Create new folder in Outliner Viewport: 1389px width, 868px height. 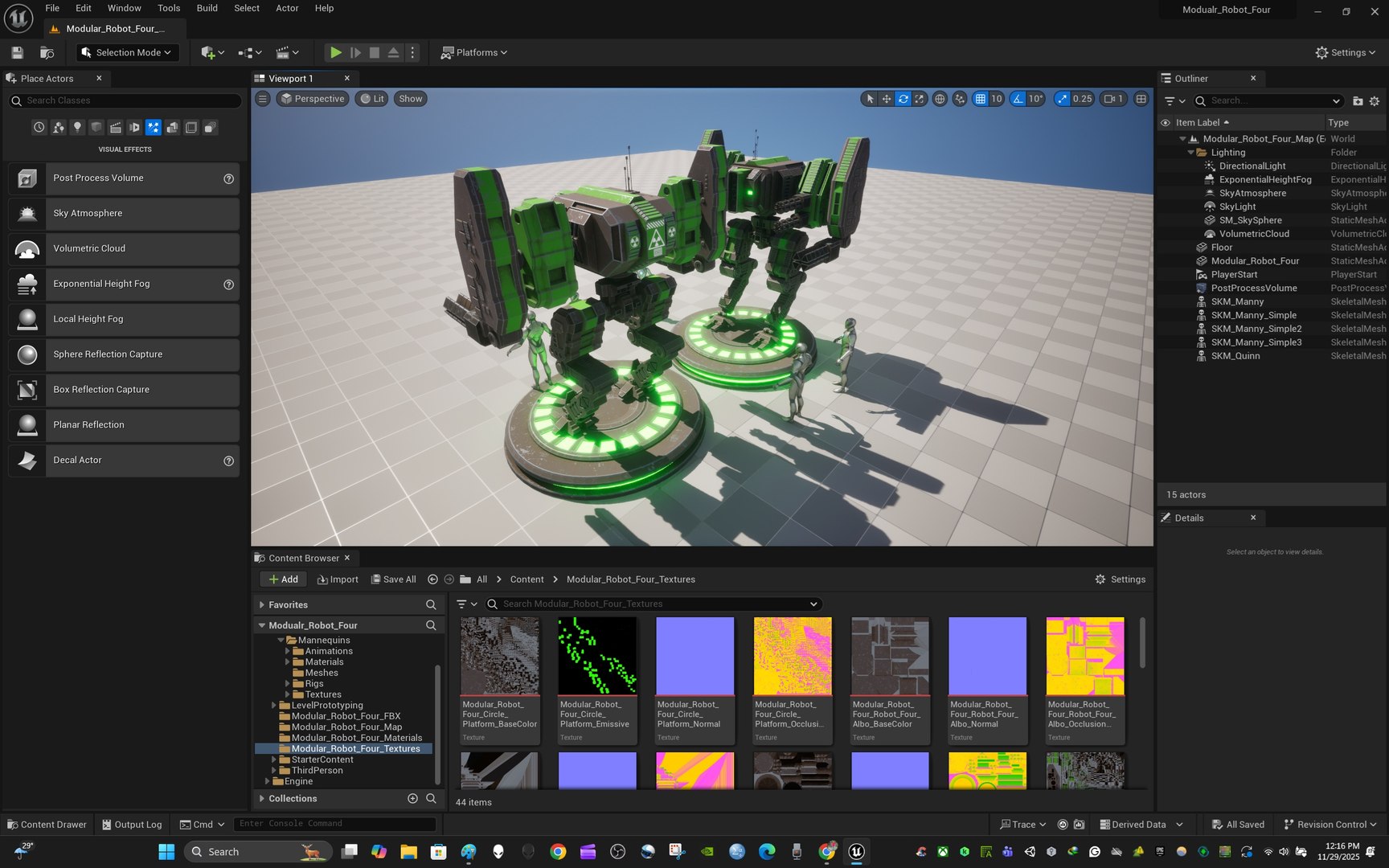tap(1358, 100)
